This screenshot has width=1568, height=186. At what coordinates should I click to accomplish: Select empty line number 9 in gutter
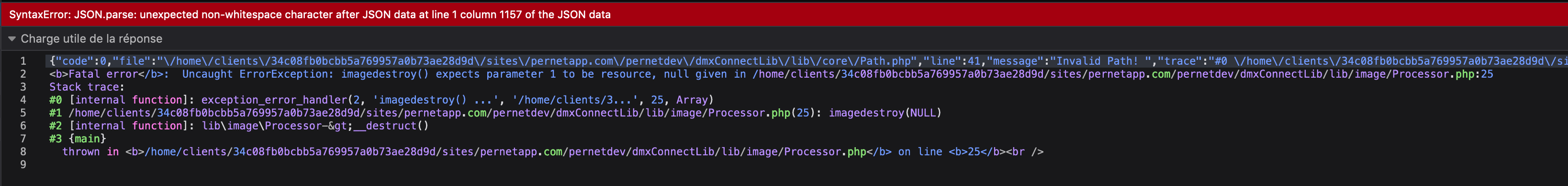tap(23, 164)
